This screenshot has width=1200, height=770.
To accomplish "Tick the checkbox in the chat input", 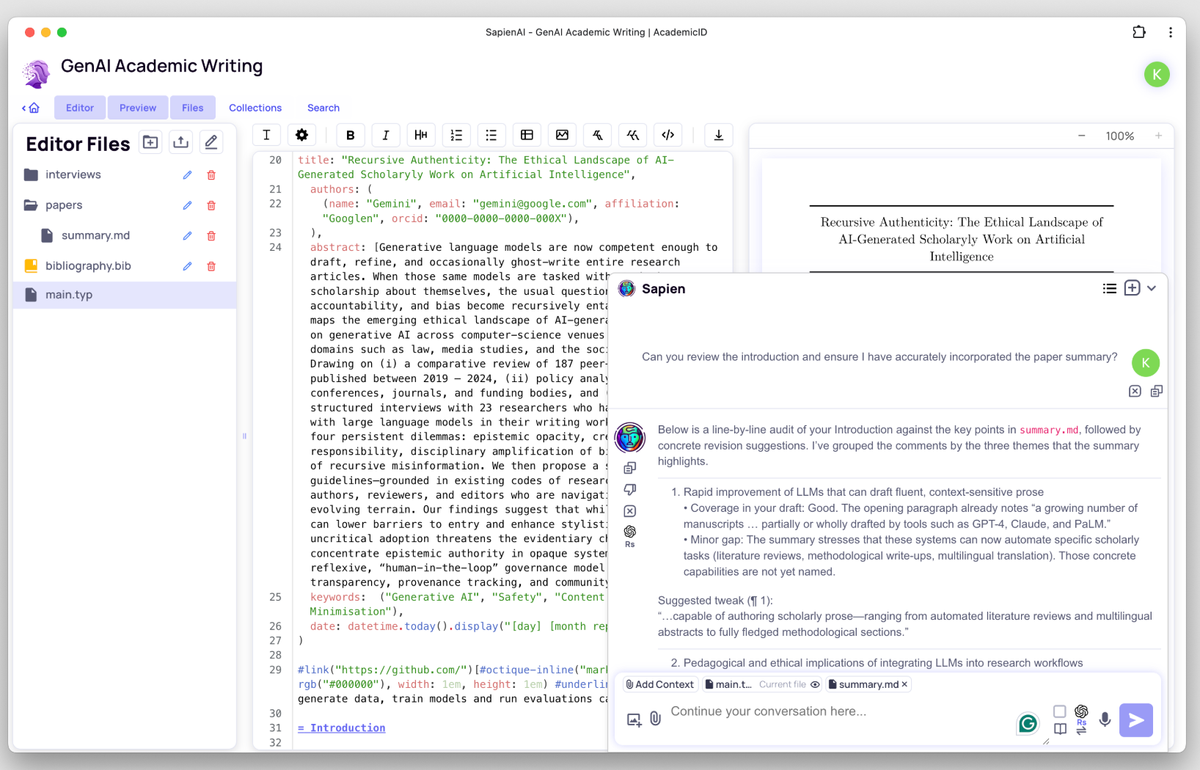I will pyautogui.click(x=1060, y=711).
